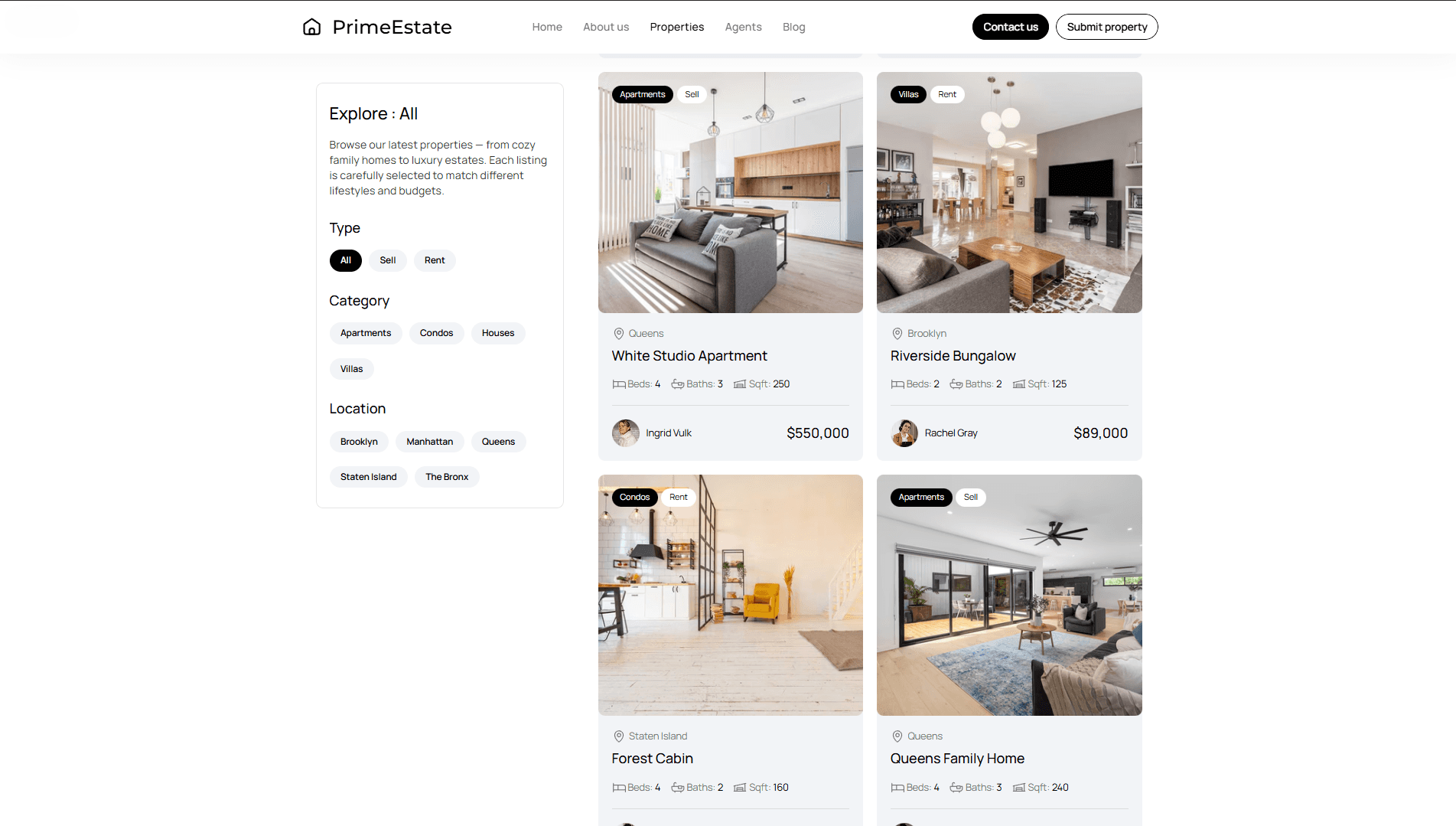
Task: Toggle the Condos category filter
Action: click(x=436, y=333)
